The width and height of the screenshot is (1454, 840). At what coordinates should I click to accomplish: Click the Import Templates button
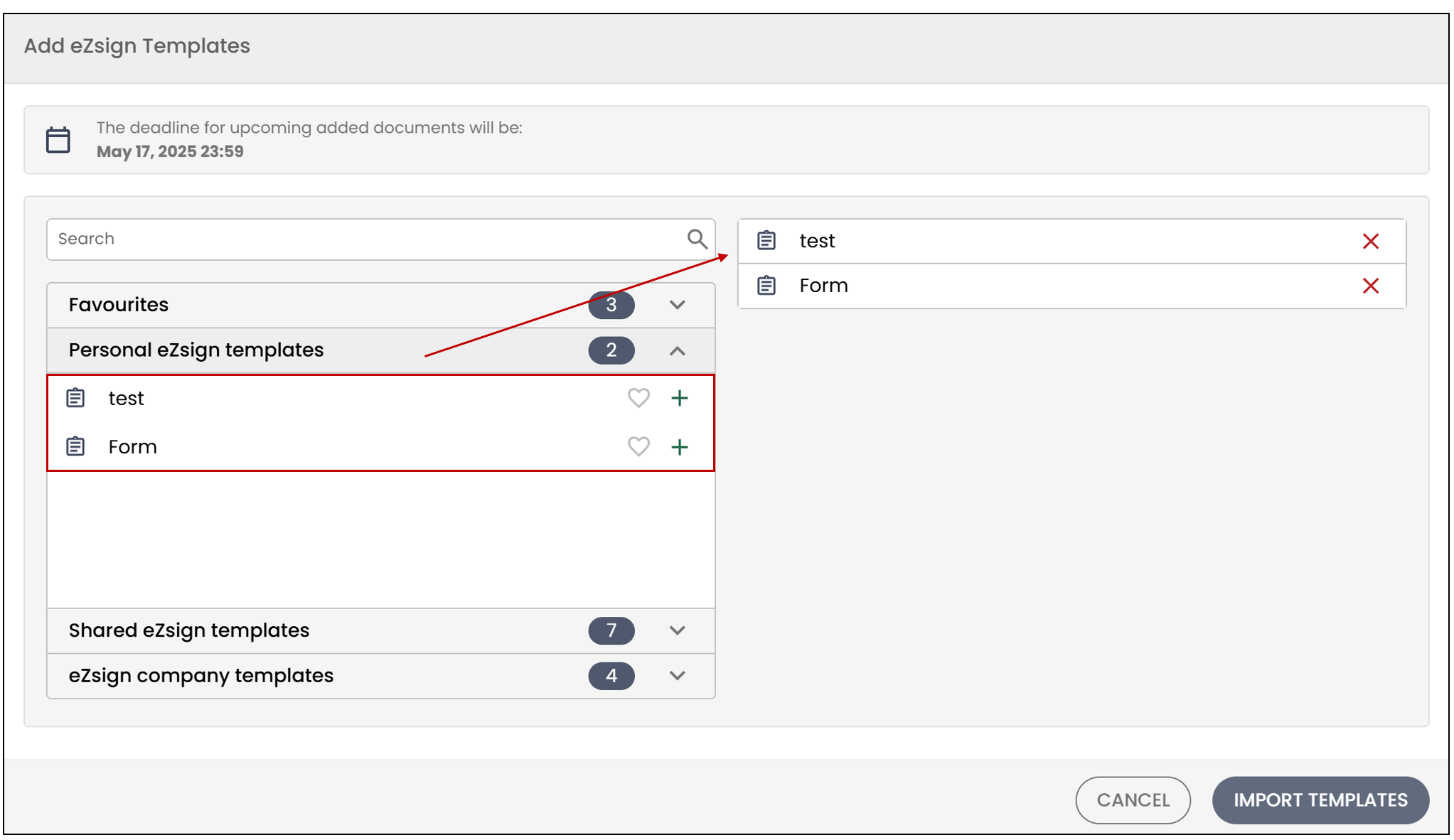pyautogui.click(x=1320, y=800)
